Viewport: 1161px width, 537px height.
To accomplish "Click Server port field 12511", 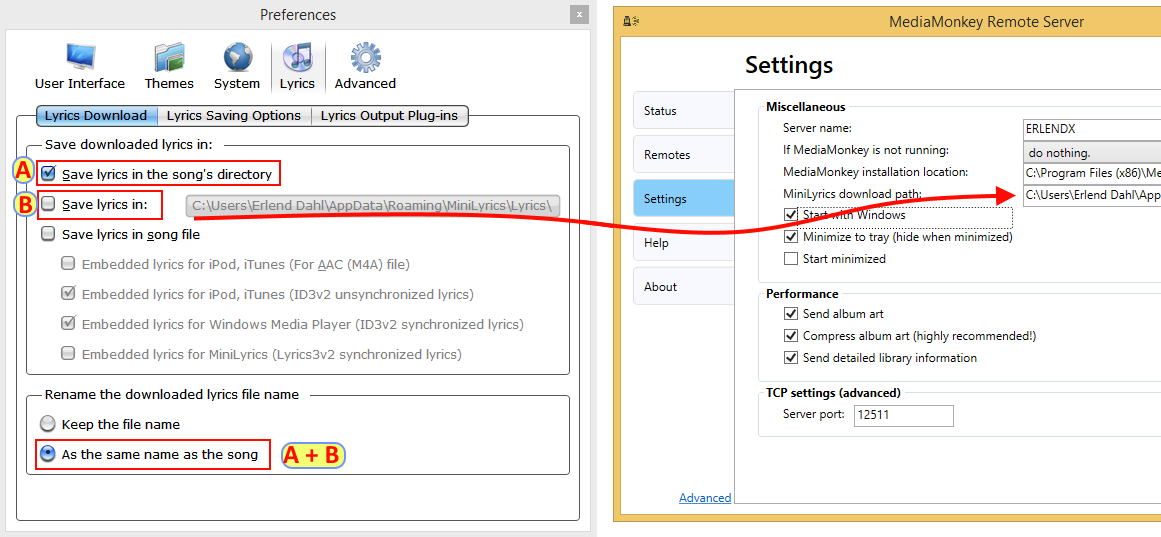I will pos(903,416).
